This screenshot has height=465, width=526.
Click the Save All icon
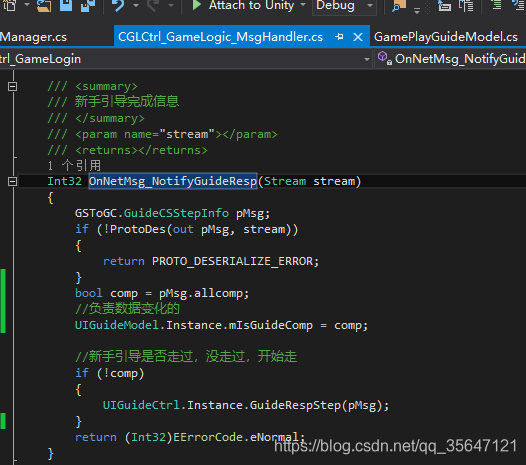(x=88, y=5)
